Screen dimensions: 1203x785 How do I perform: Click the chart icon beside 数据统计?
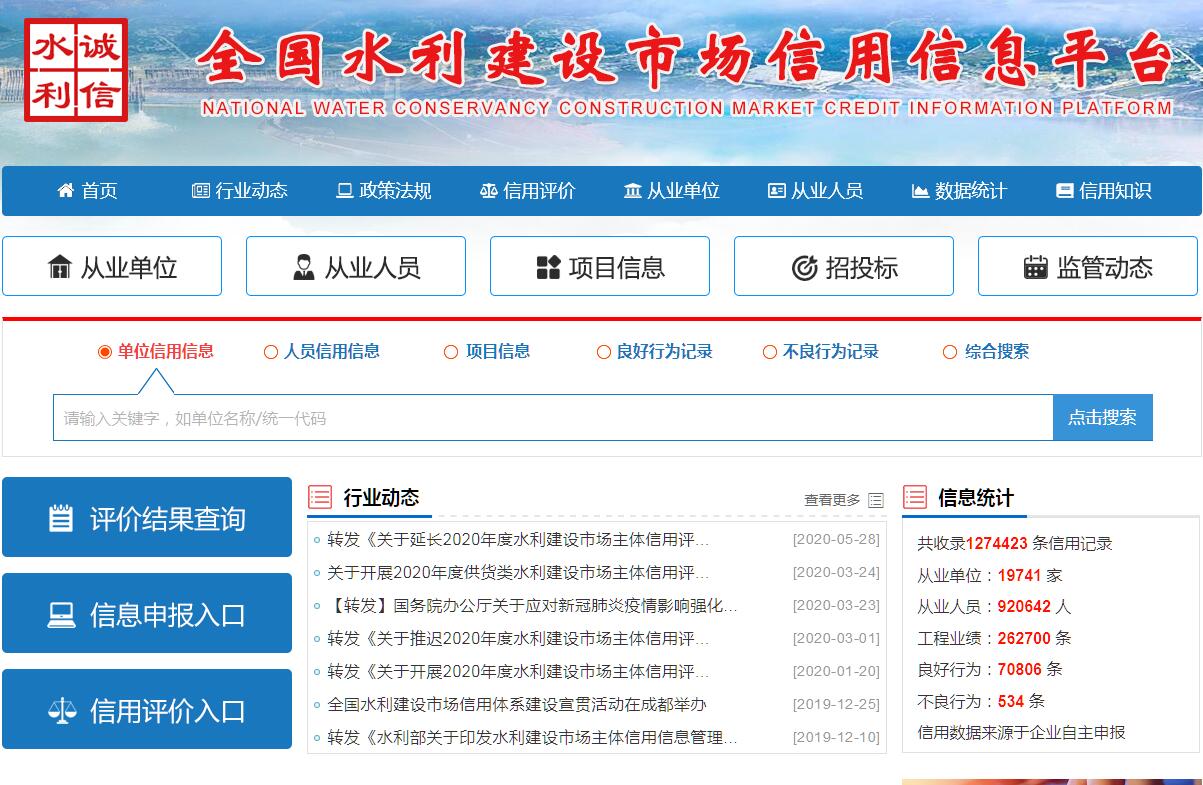tap(920, 190)
